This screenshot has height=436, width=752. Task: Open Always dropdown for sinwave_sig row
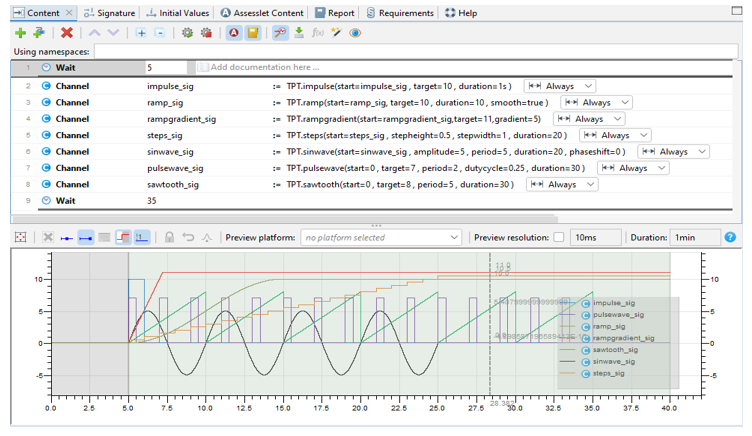pyautogui.click(x=674, y=152)
